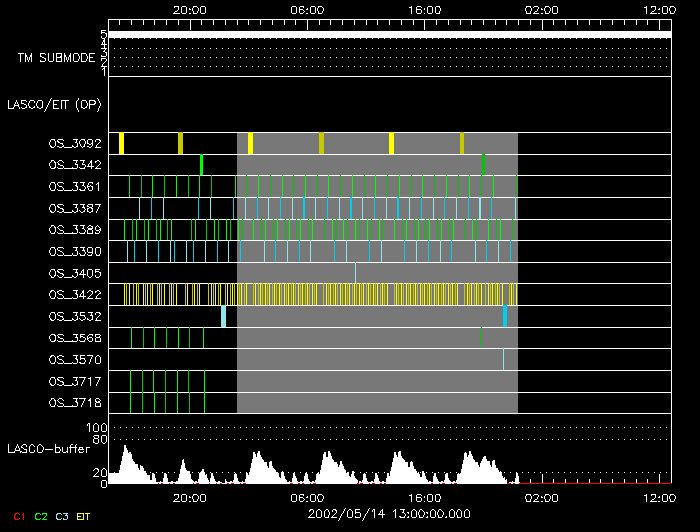700x532 pixels.
Task: Click 12:00 on the top time axis
Action: pyautogui.click(x=659, y=10)
